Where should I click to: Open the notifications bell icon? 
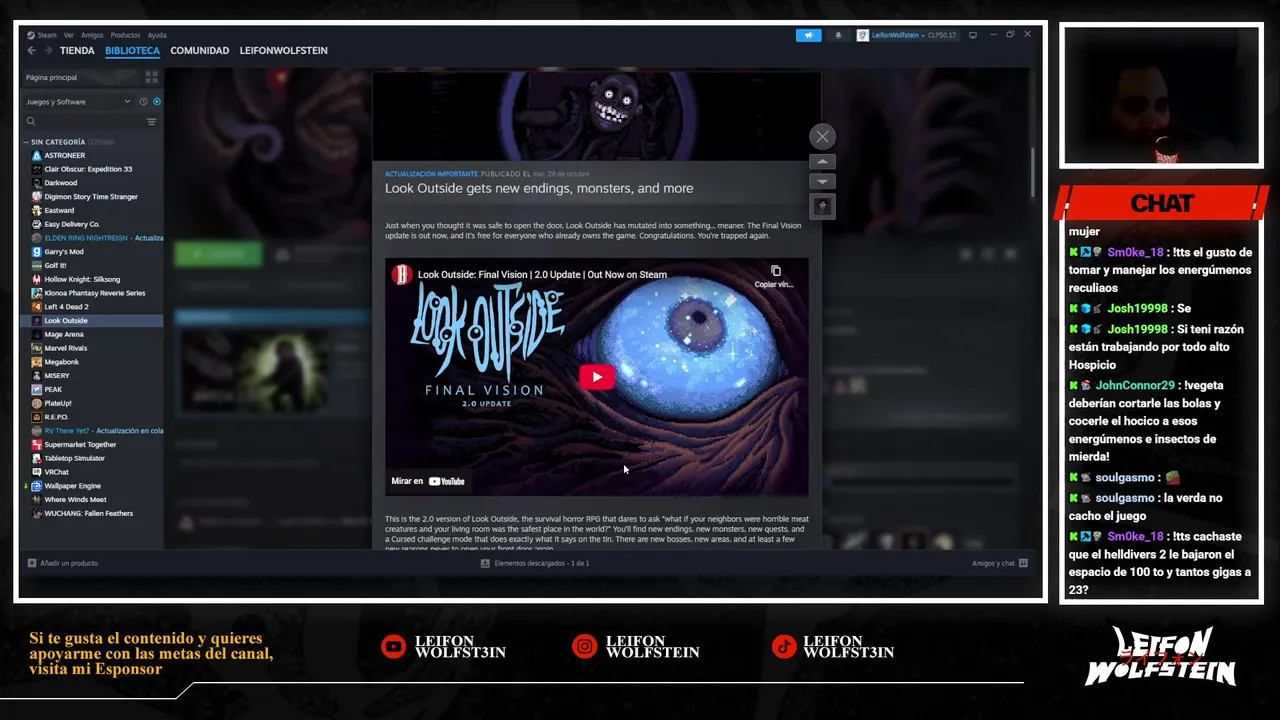pos(838,35)
